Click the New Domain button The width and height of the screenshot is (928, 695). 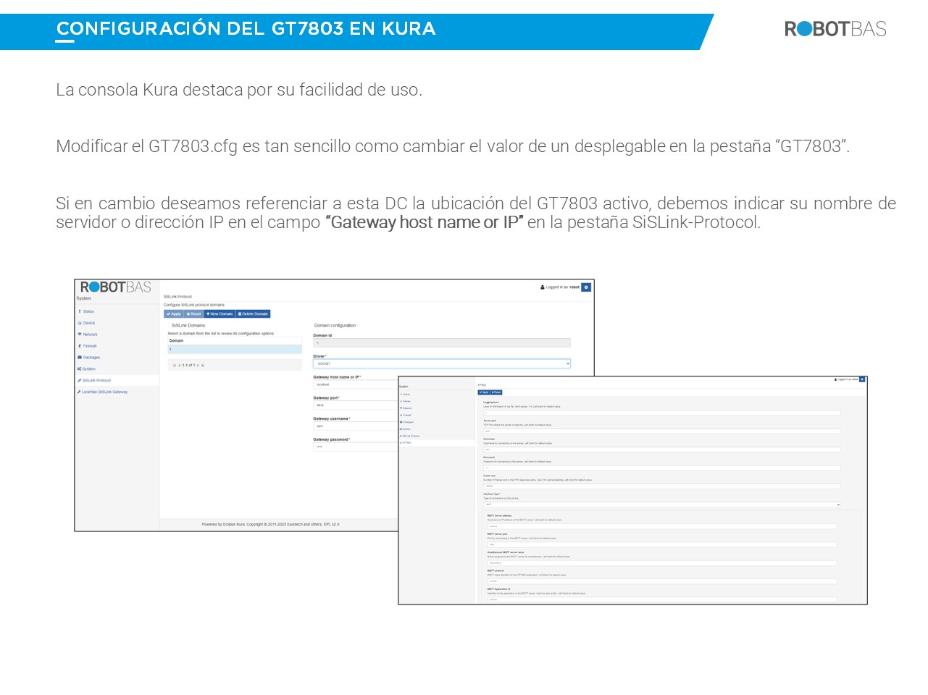tap(220, 314)
